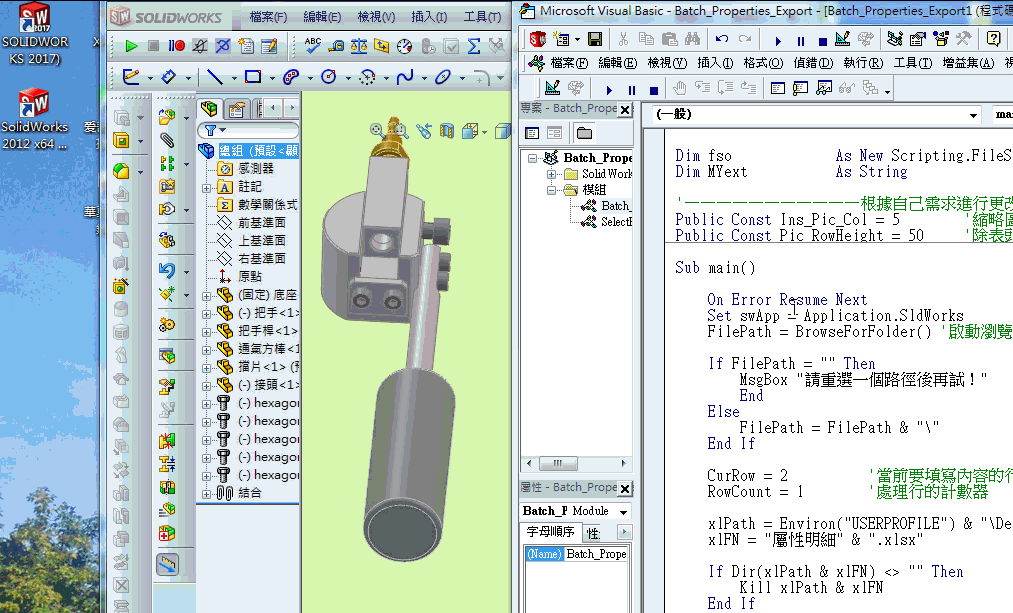
Task: Run macro with green play icon in SolidWorks
Action: (131, 46)
